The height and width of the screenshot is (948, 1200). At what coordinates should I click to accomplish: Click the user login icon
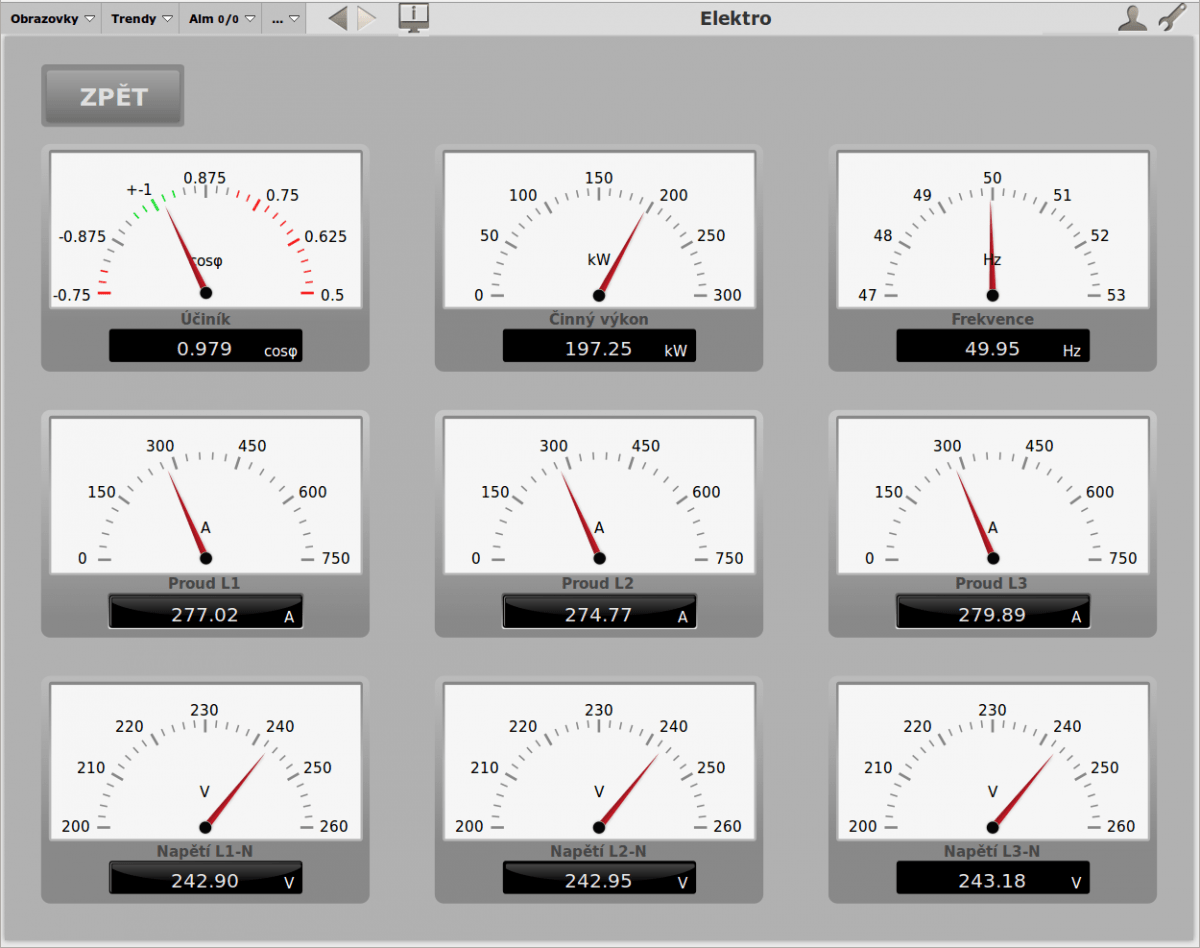pyautogui.click(x=1132, y=18)
